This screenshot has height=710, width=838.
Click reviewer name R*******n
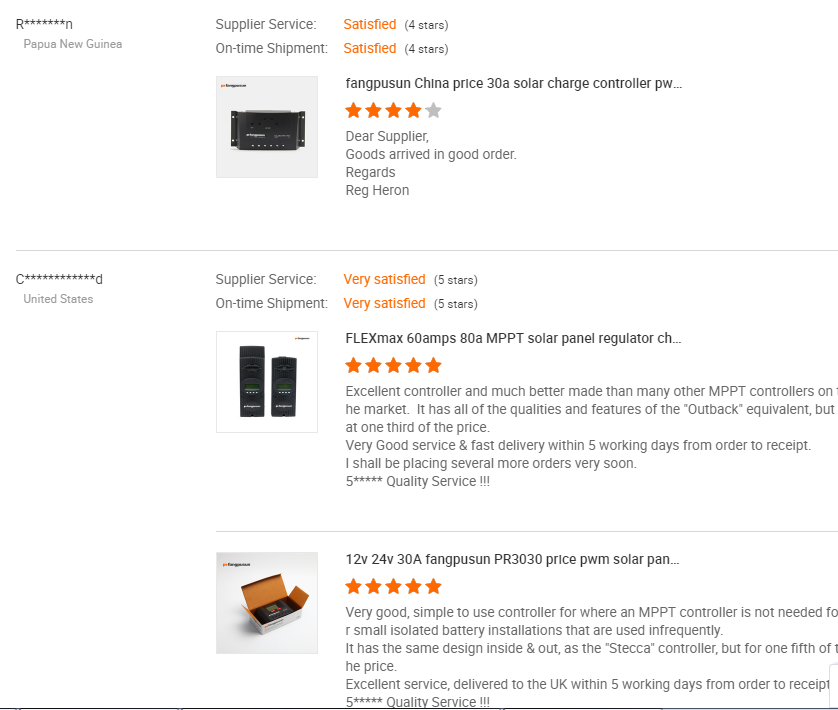(44, 24)
